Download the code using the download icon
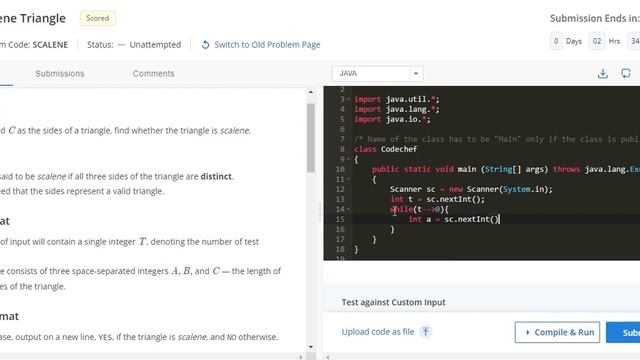The width and height of the screenshot is (640, 360). [602, 73]
